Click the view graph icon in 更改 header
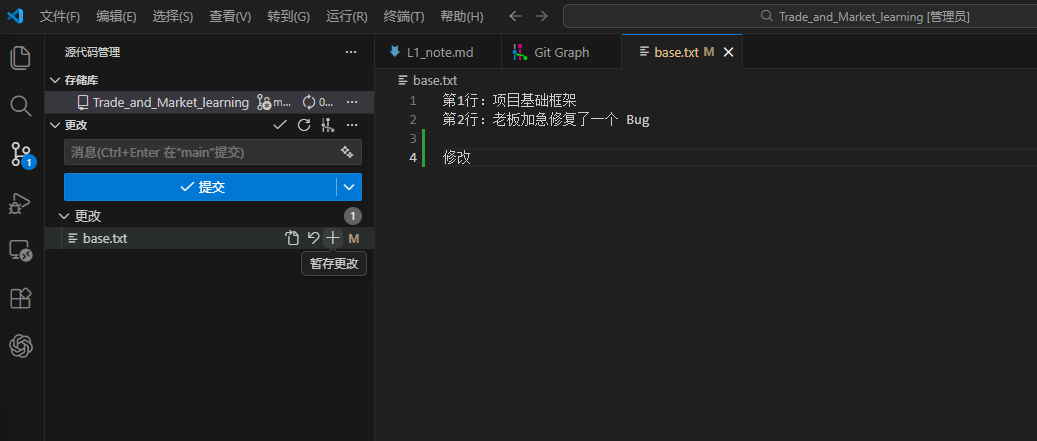 tap(327, 125)
